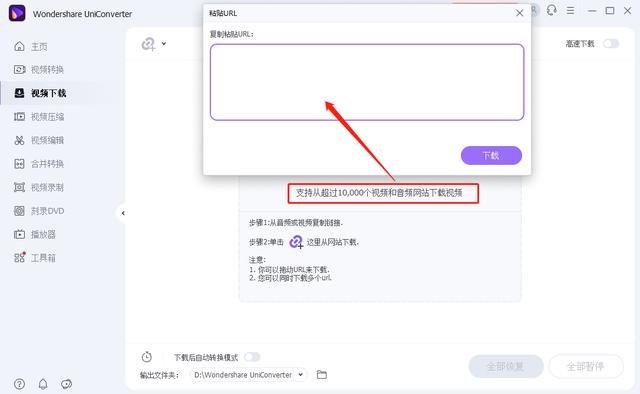This screenshot has width=640, height=394.
Task: Click the user account avatar icon
Action: pyautogui.click(x=535, y=11)
